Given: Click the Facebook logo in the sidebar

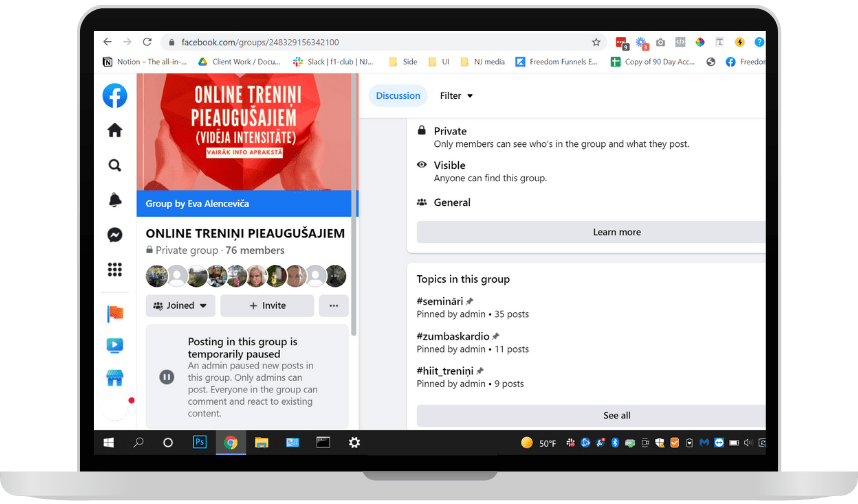Looking at the screenshot, I should coord(115,95).
